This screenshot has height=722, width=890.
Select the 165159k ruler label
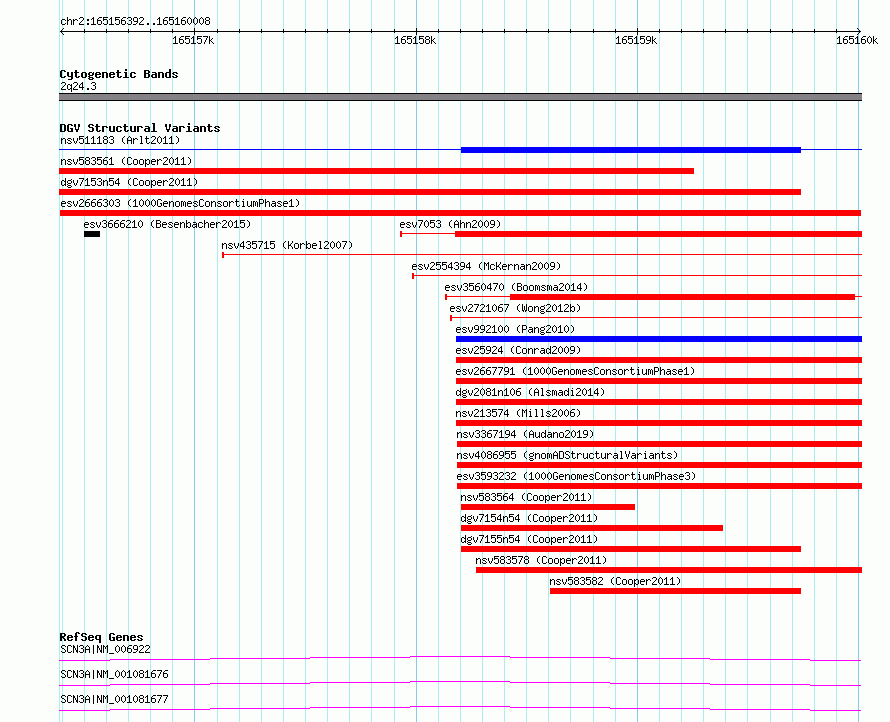coord(636,40)
